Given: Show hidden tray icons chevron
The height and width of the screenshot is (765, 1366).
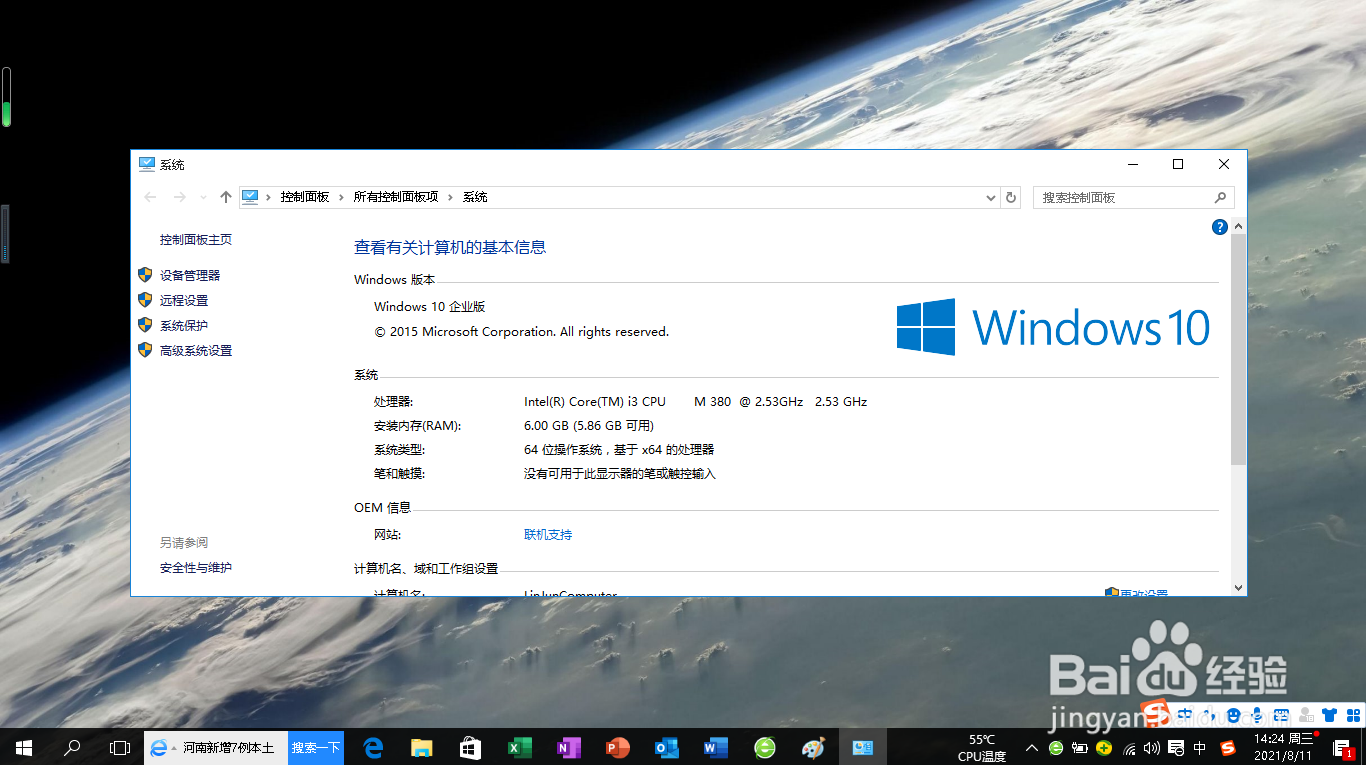Looking at the screenshot, I should [x=1032, y=748].
